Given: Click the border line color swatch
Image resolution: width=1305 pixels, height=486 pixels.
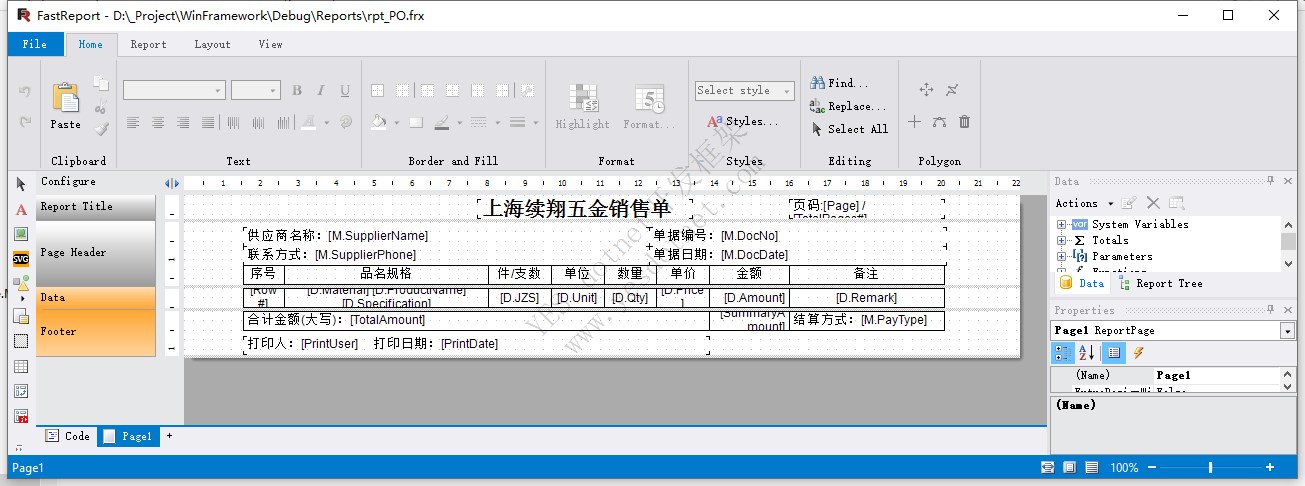Looking at the screenshot, I should tap(442, 123).
